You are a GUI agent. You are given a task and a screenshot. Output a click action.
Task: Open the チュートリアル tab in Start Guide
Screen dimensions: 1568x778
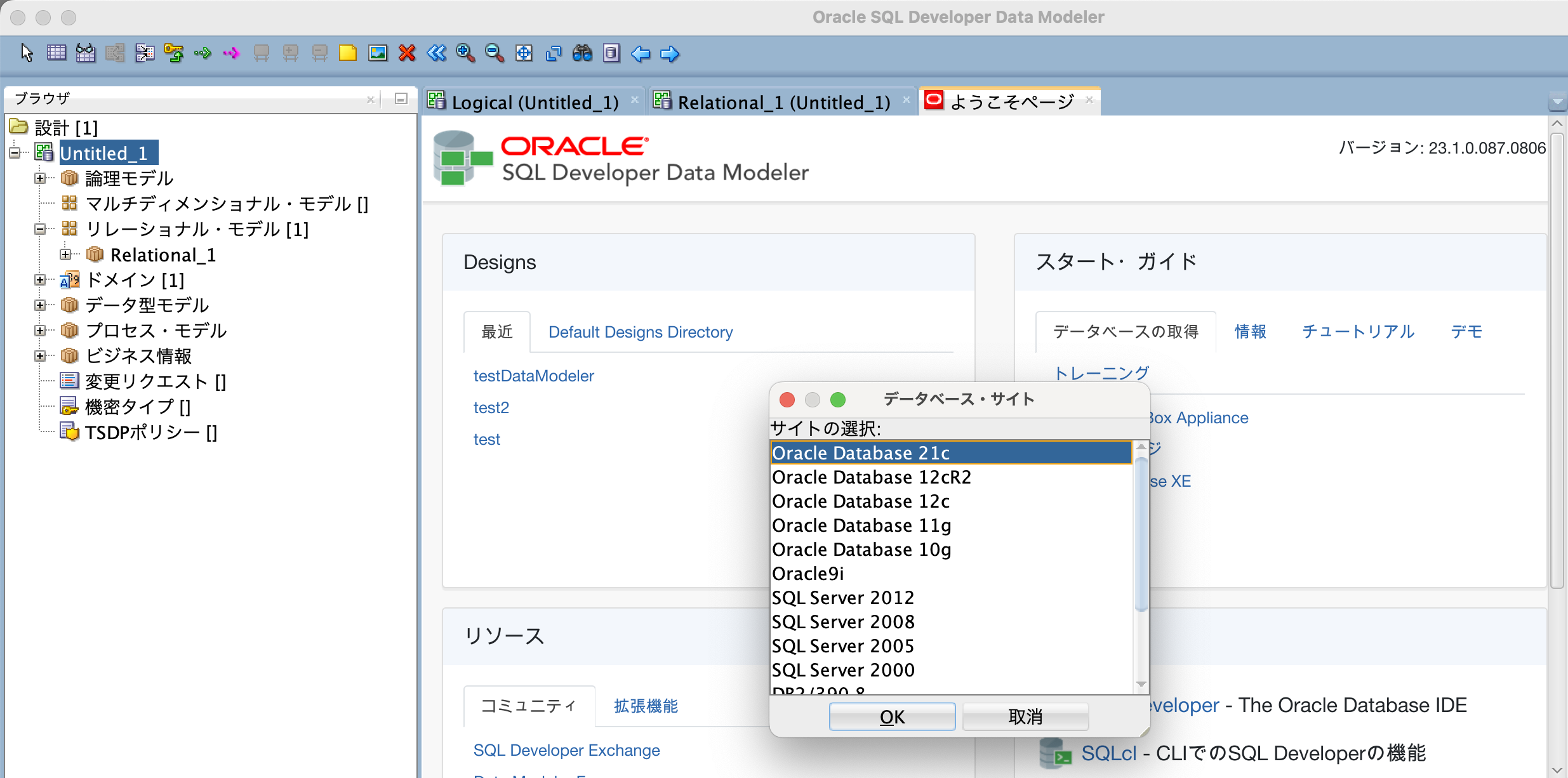coord(1358,331)
